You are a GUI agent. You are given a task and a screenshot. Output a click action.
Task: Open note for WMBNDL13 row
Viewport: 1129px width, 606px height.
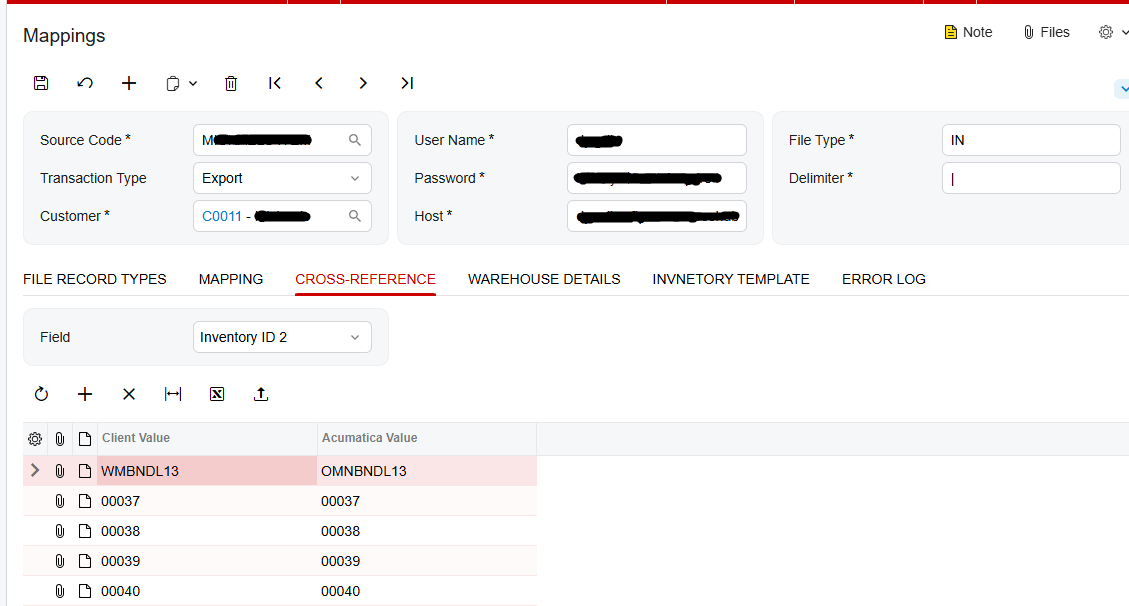(x=85, y=471)
